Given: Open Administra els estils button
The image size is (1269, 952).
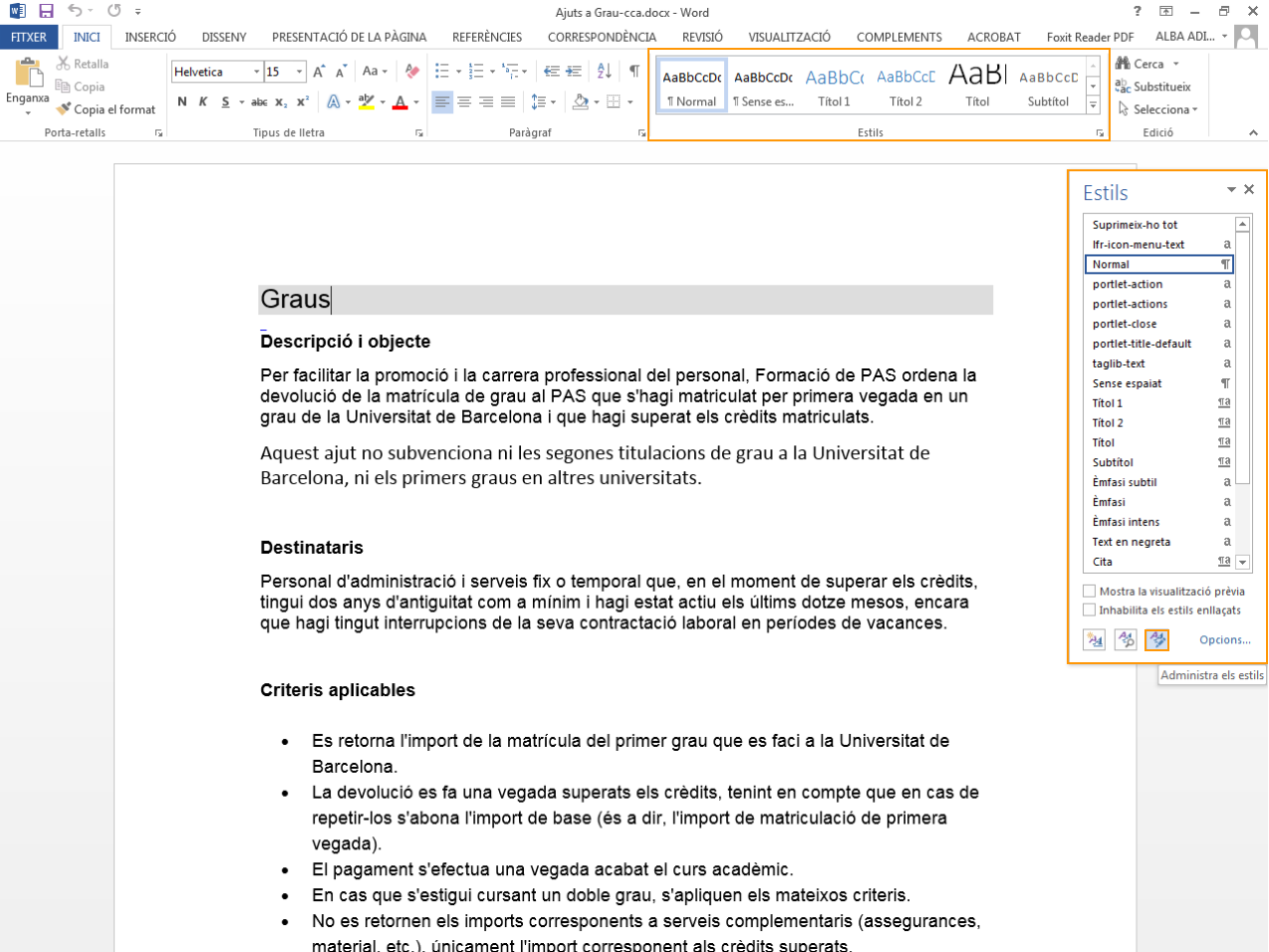Looking at the screenshot, I should pos(1156,639).
